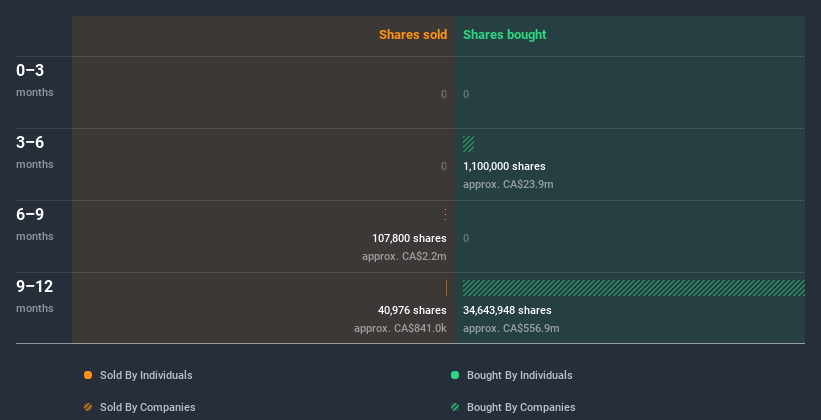
Task: Select the approx. CA$841.0k amount
Action: 400,328
